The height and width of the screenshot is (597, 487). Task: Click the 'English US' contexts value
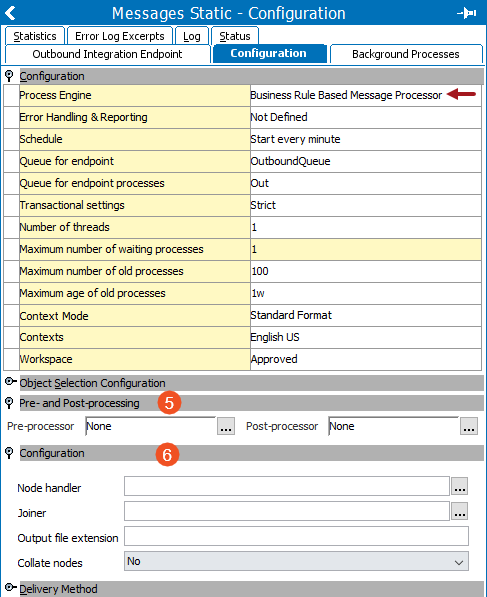tap(275, 337)
